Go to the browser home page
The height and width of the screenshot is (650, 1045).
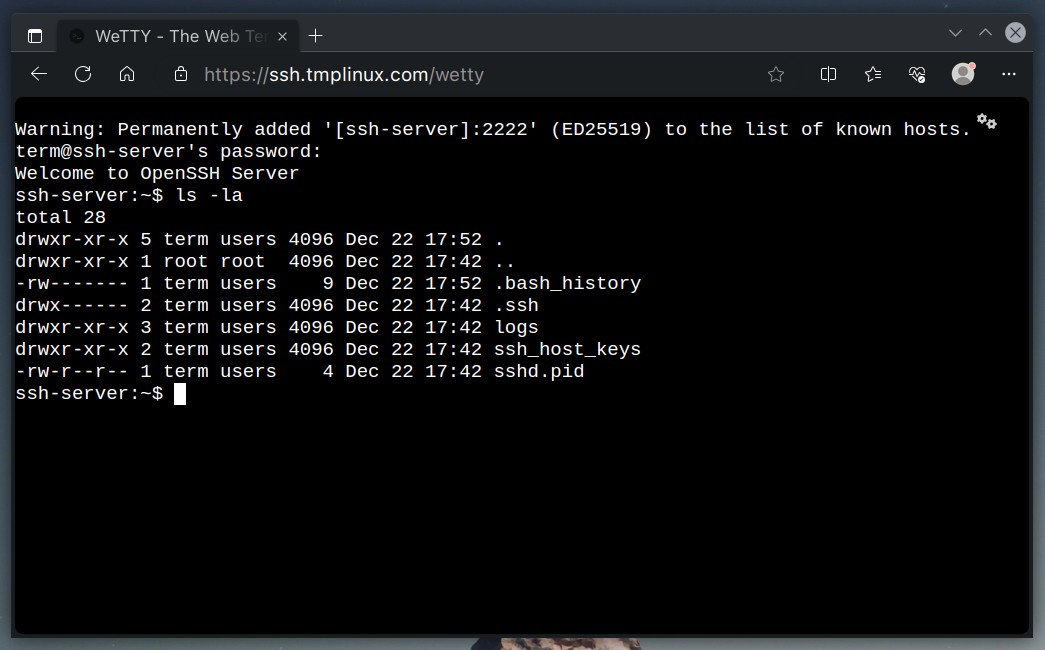point(127,74)
